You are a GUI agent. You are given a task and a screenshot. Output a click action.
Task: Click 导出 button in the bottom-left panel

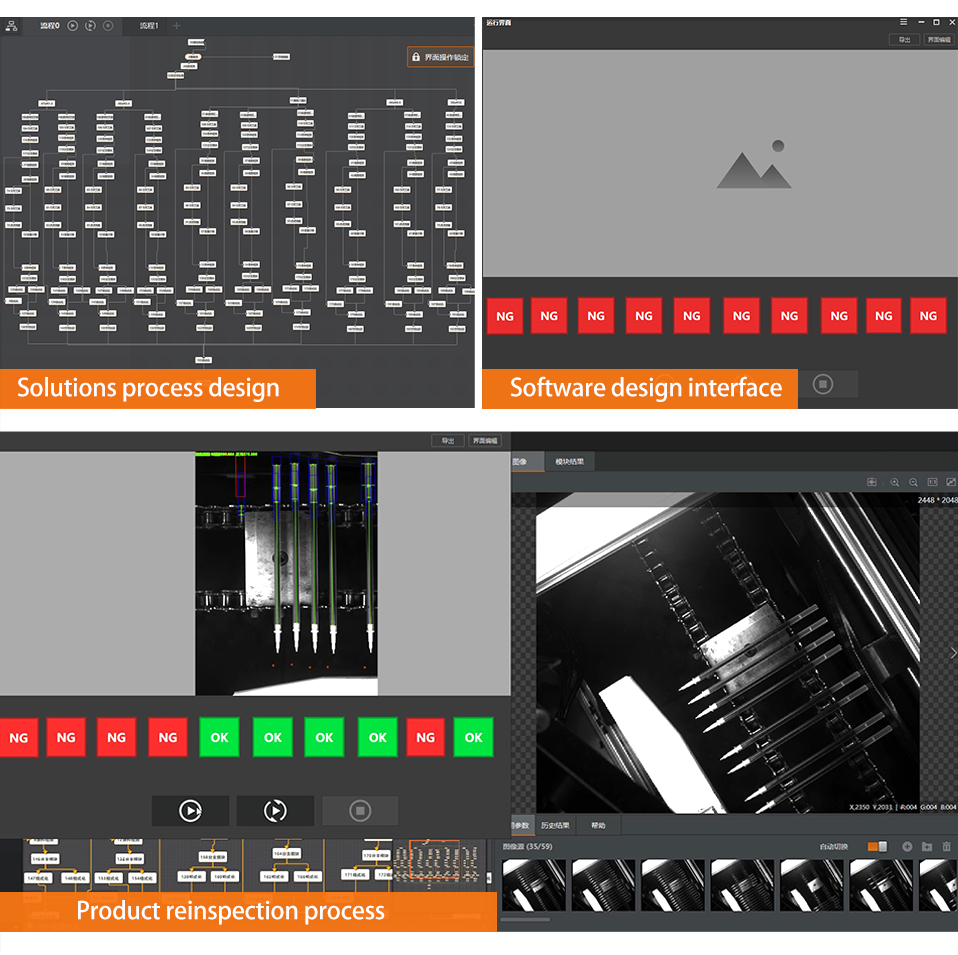tap(448, 441)
